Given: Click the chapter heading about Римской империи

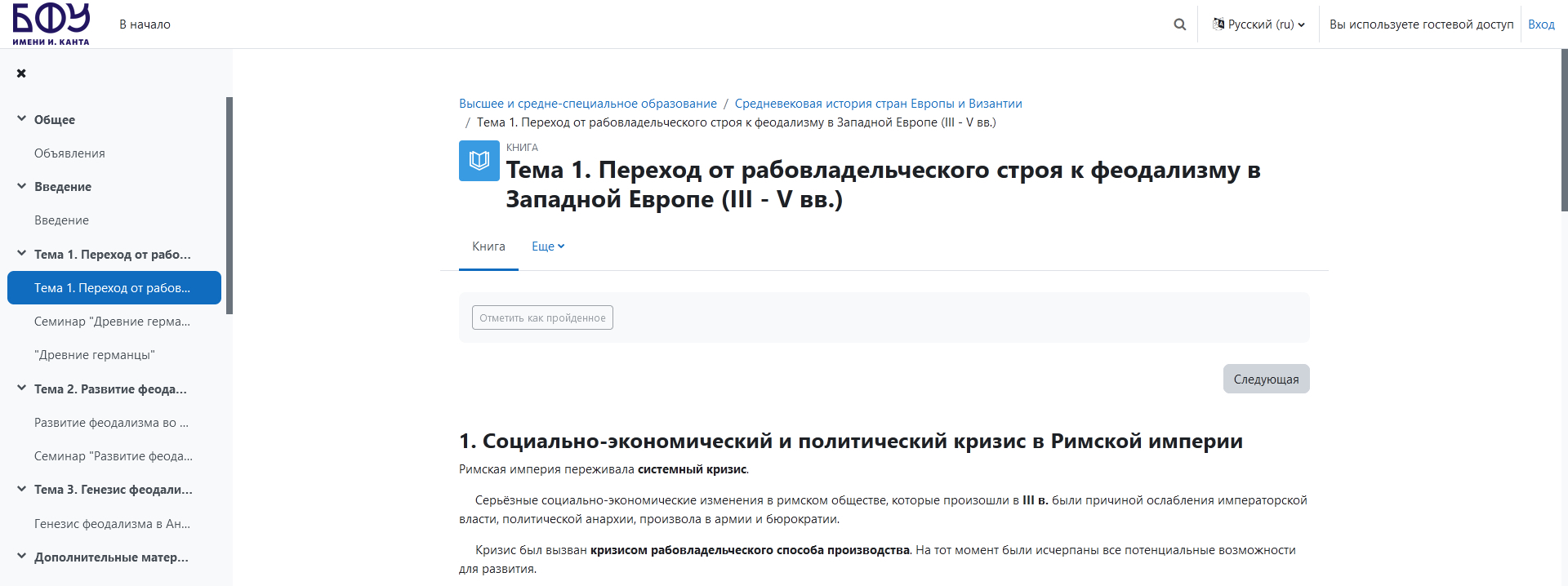Looking at the screenshot, I should (x=850, y=441).
